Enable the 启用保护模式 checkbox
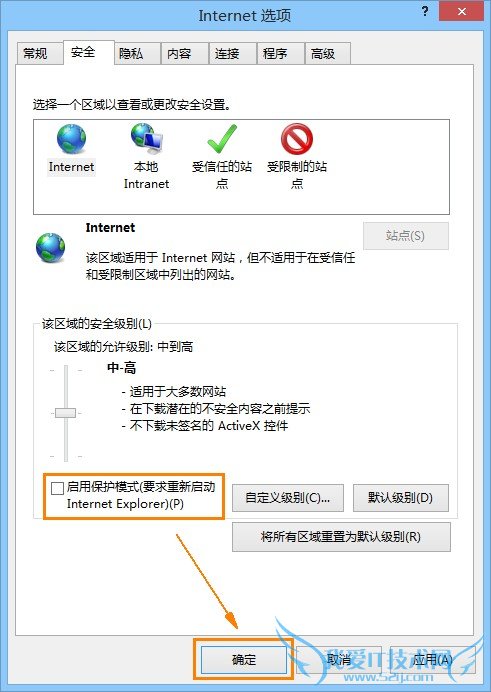Image resolution: width=491 pixels, height=692 pixels. pyautogui.click(x=57, y=489)
